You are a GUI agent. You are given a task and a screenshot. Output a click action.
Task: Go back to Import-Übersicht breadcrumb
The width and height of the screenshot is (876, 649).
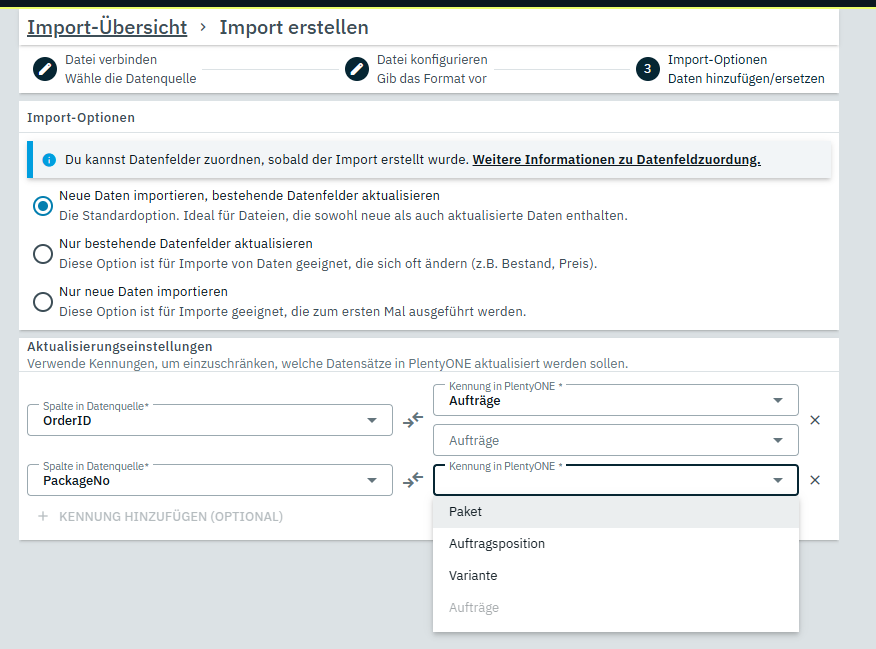tap(106, 28)
